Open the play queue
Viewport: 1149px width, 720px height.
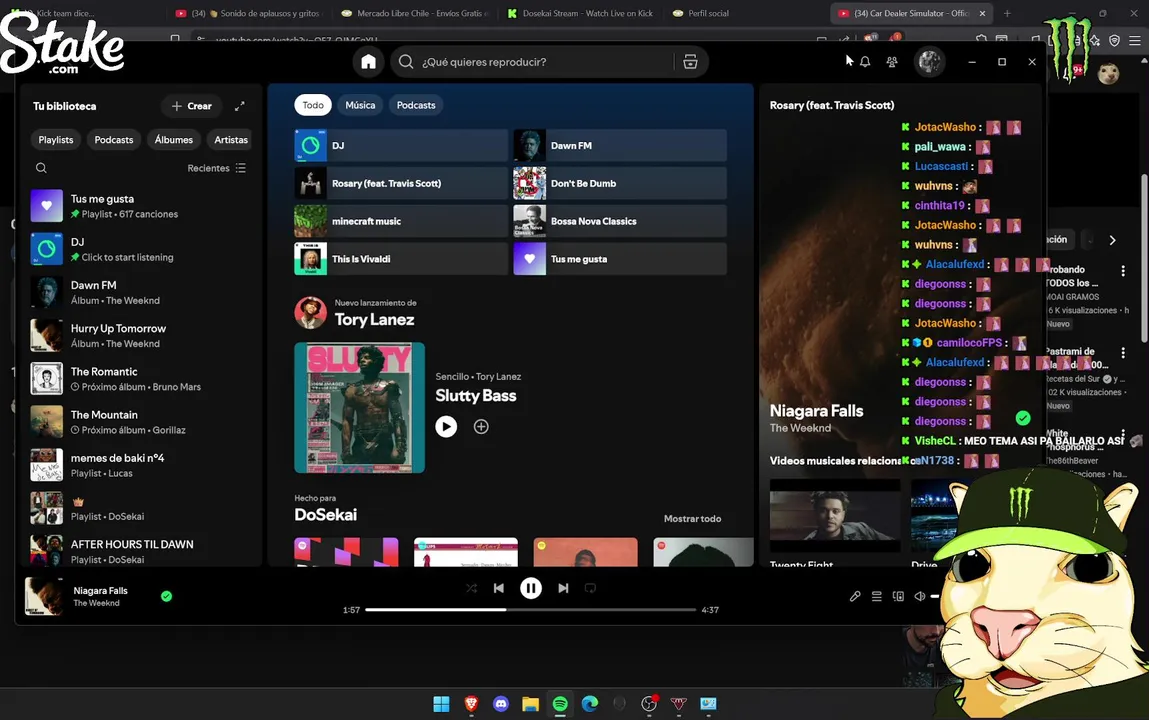tap(876, 596)
